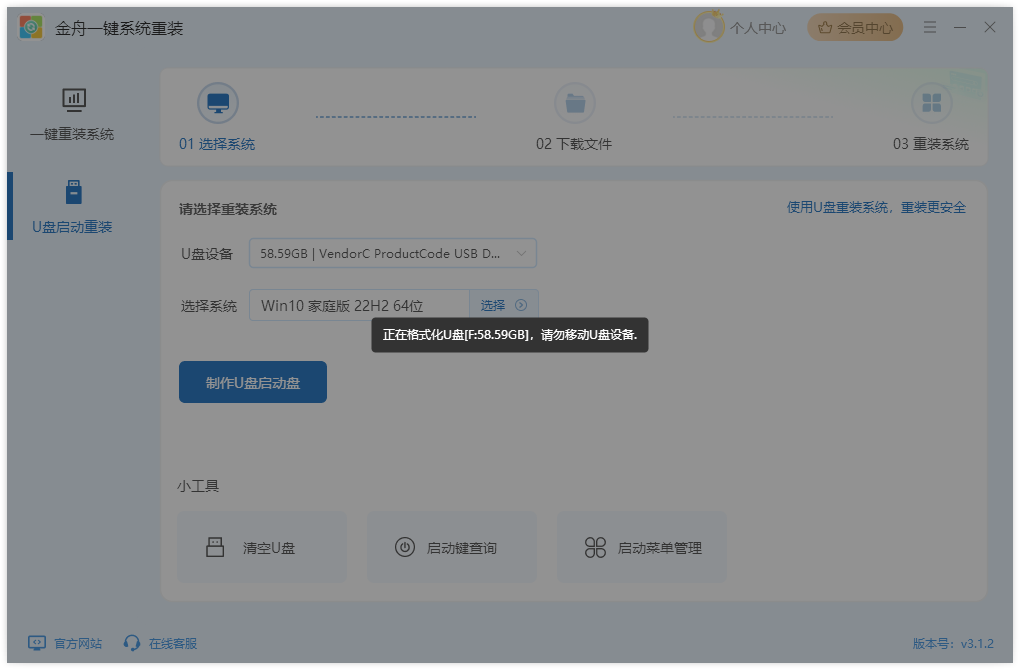The width and height of the screenshot is (1020, 670).
Task: Click the 启动菜单管理 four-circle icon
Action: (x=595, y=547)
